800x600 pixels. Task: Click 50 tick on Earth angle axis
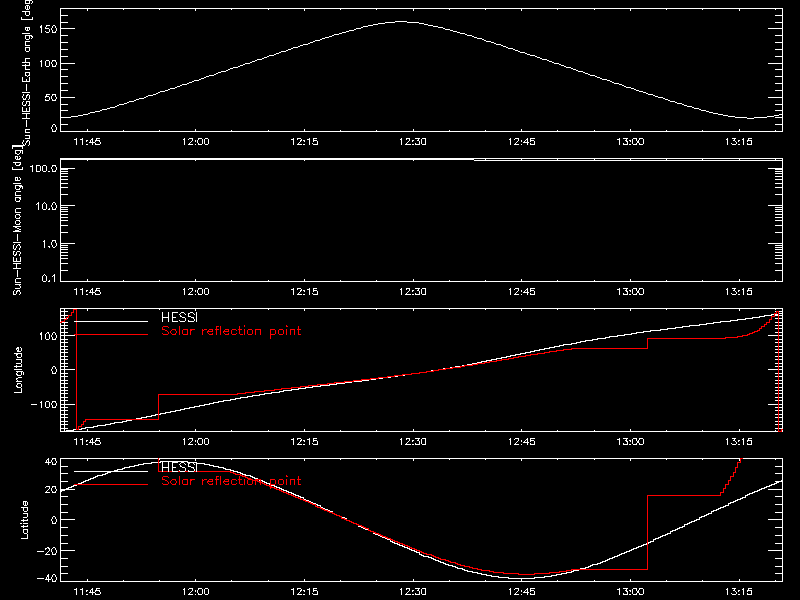tap(51, 97)
